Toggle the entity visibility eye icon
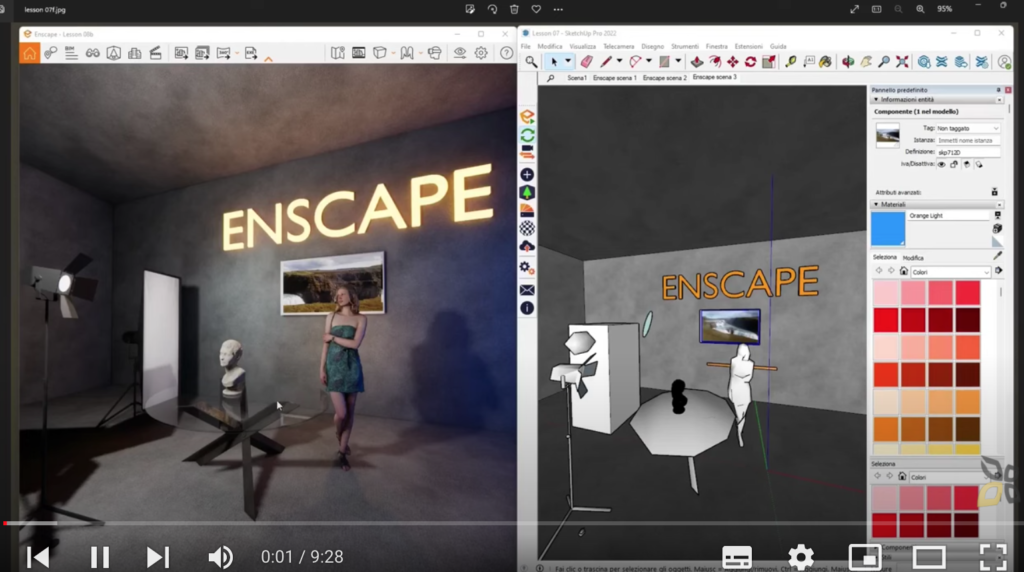 (x=941, y=165)
